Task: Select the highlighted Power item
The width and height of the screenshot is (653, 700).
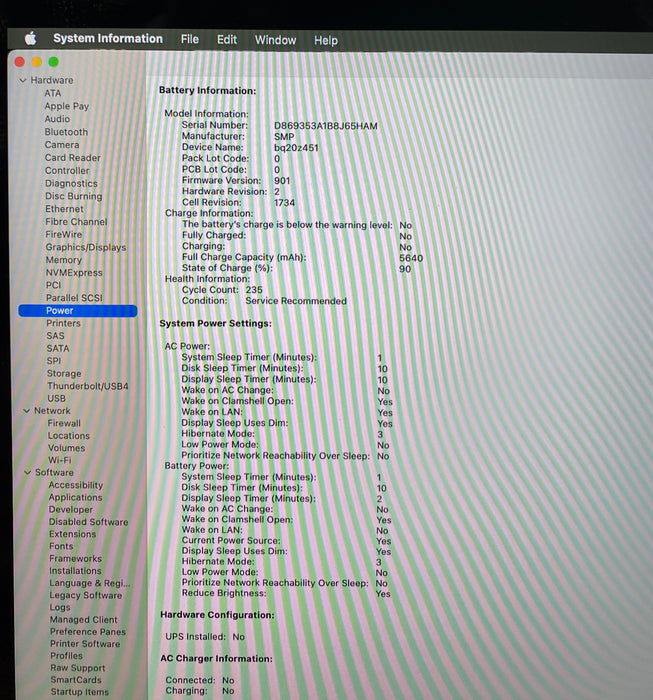Action: coord(78,311)
